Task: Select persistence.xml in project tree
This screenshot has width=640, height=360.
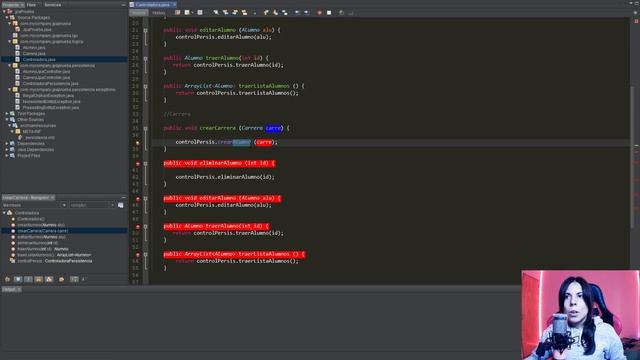Action: coord(40,138)
